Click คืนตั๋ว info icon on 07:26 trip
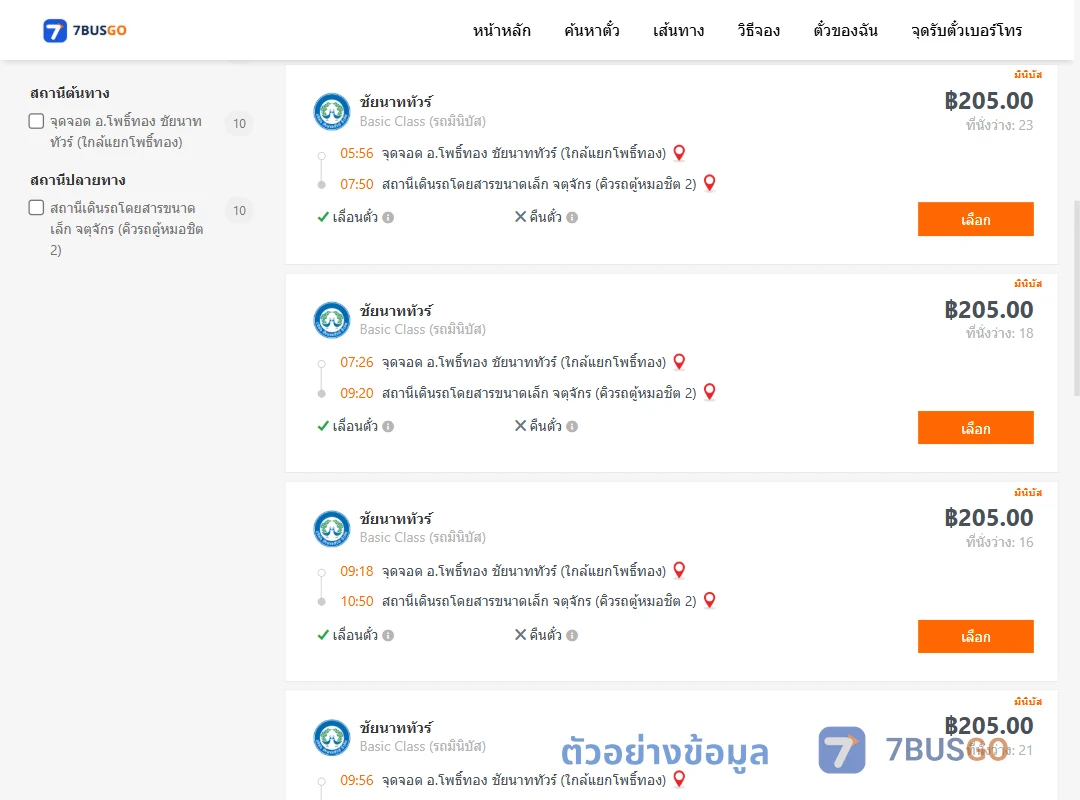The image size is (1080, 800). (x=572, y=427)
